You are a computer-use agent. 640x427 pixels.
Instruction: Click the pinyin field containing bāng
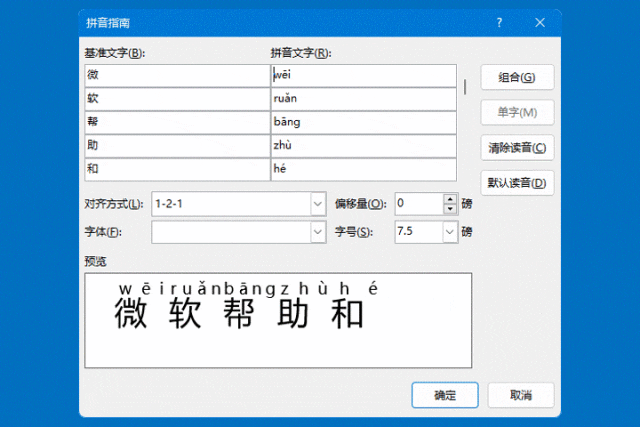364,122
